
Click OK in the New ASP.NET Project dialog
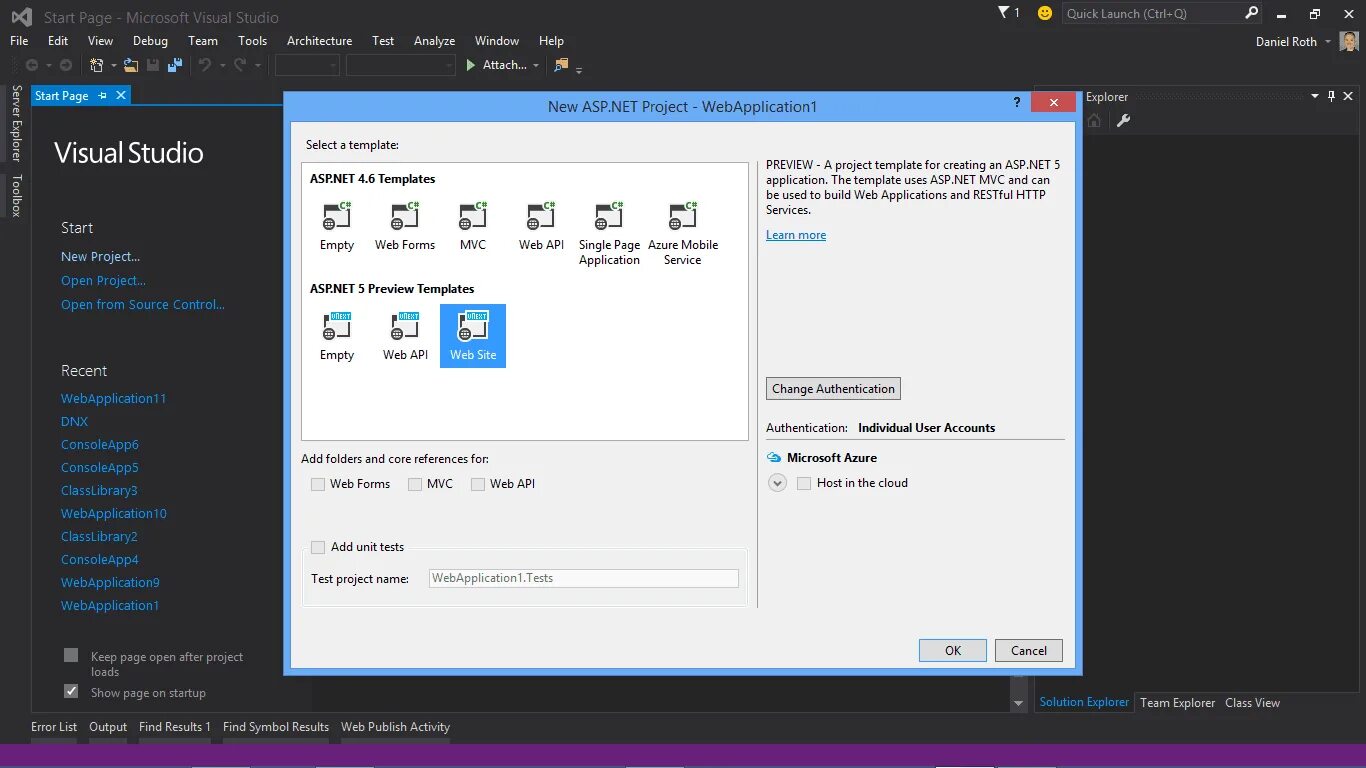953,650
